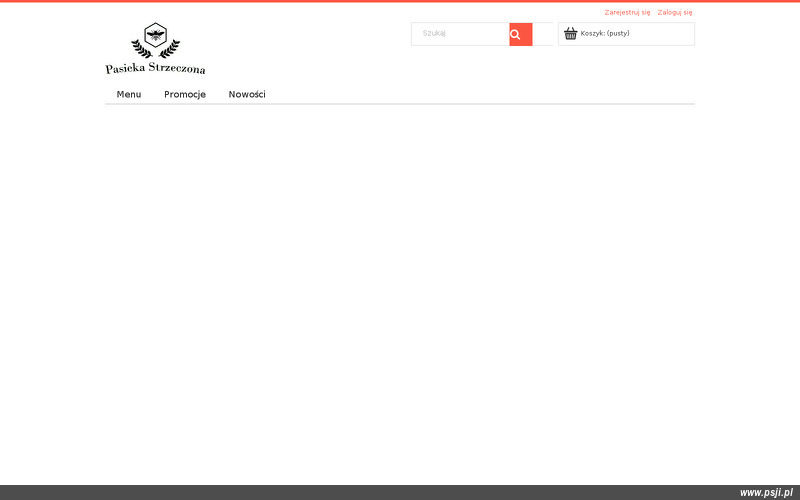Click the orange magnifier search button
The width and height of the screenshot is (800, 500).
pos(520,34)
